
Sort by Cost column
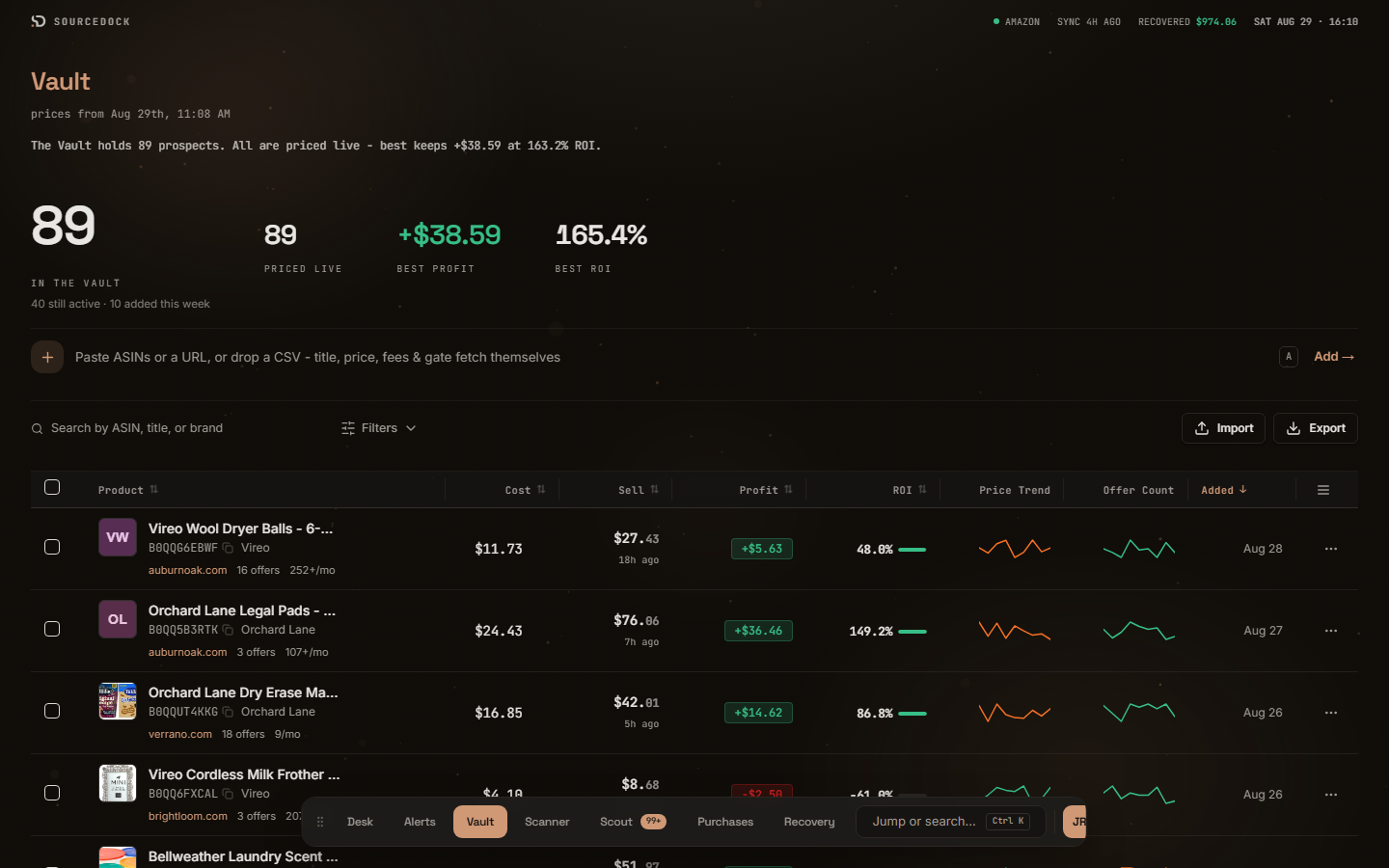click(525, 490)
